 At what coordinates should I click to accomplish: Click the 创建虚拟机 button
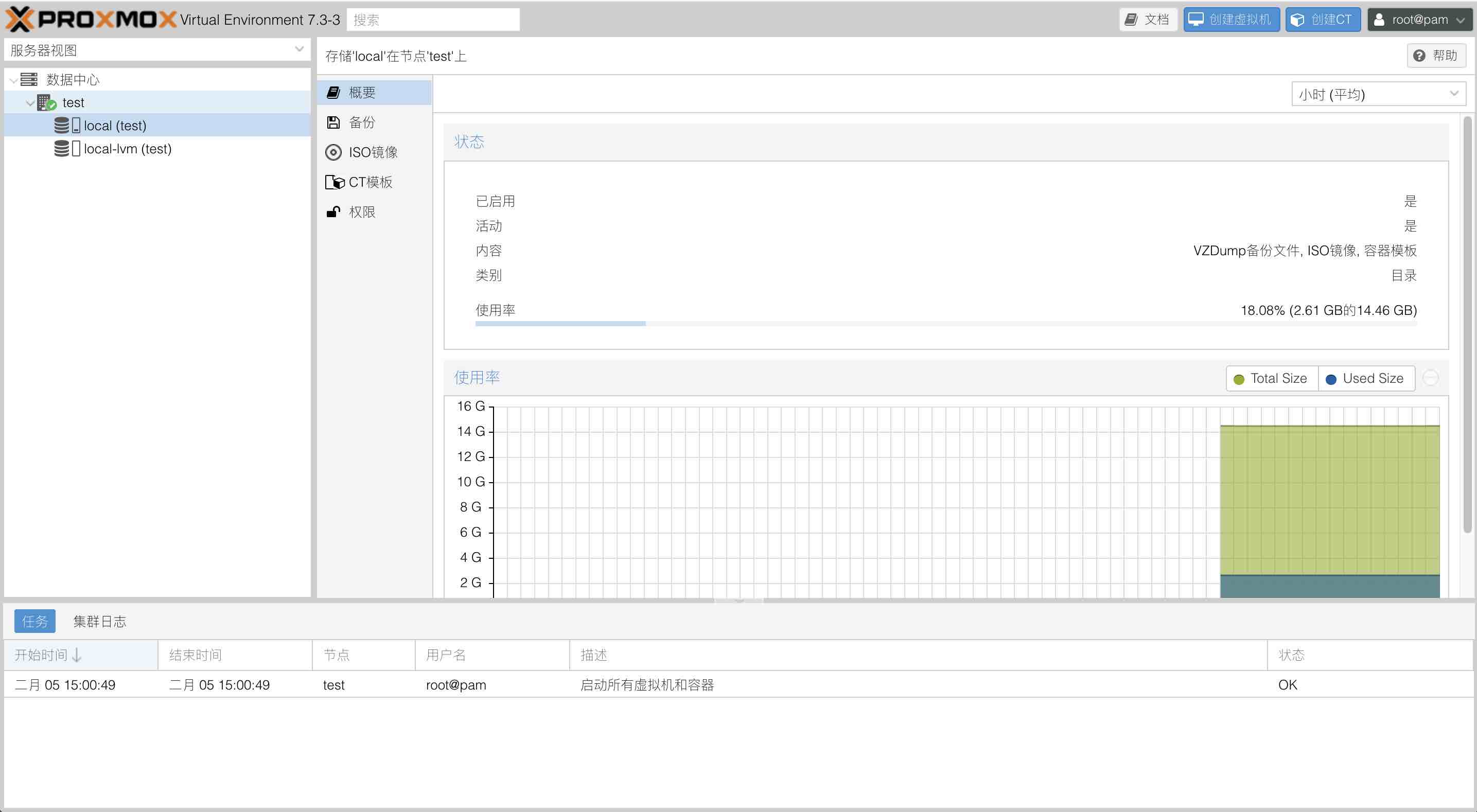(1231, 20)
